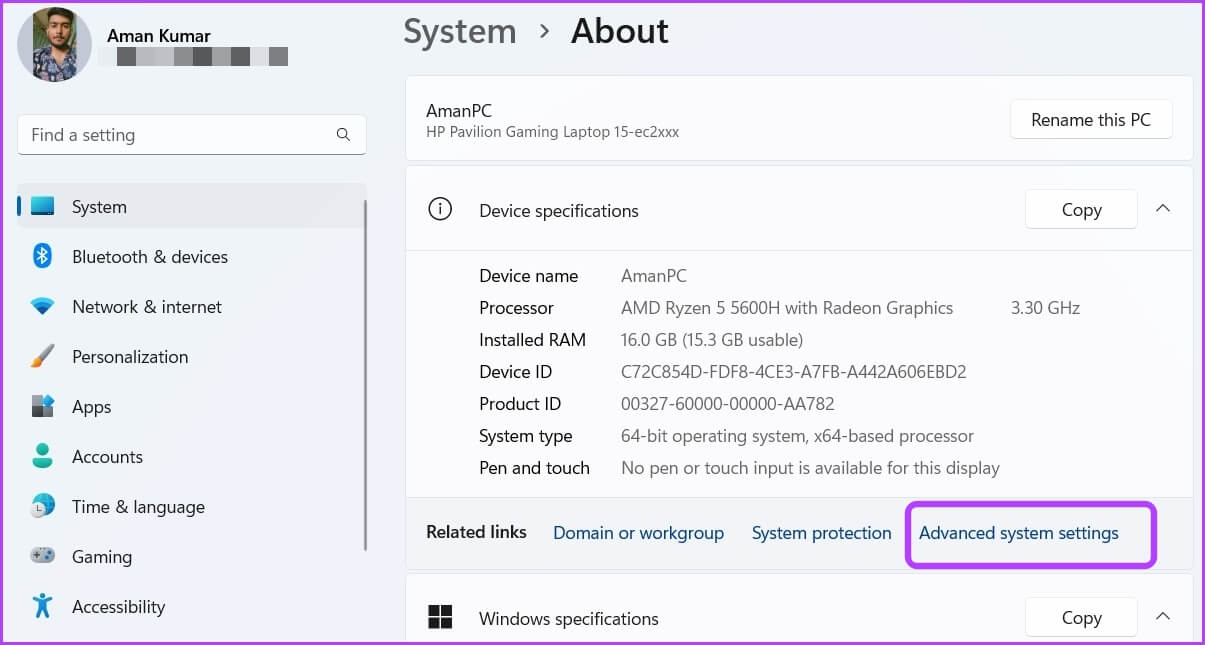Click the Processor label
Image resolution: width=1205 pixels, height=645 pixels.
pyautogui.click(x=516, y=308)
